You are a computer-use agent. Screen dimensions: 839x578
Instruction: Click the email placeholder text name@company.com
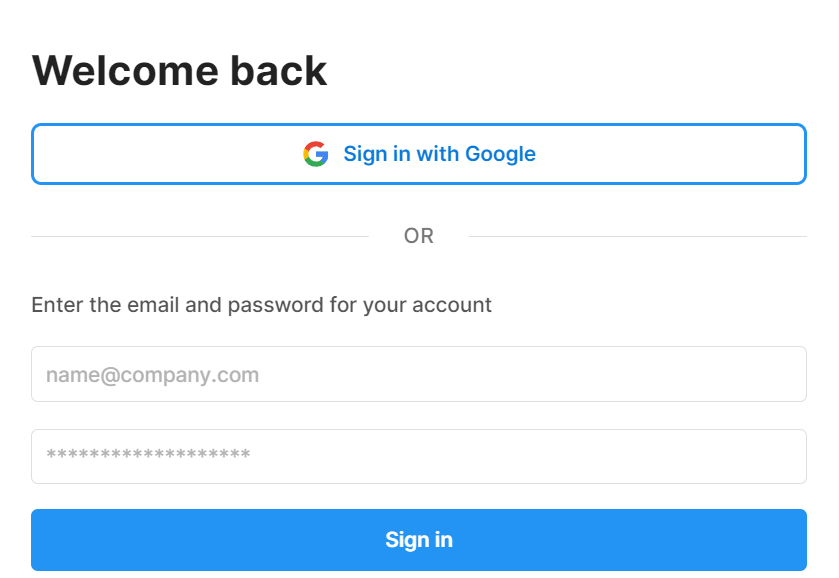(152, 376)
